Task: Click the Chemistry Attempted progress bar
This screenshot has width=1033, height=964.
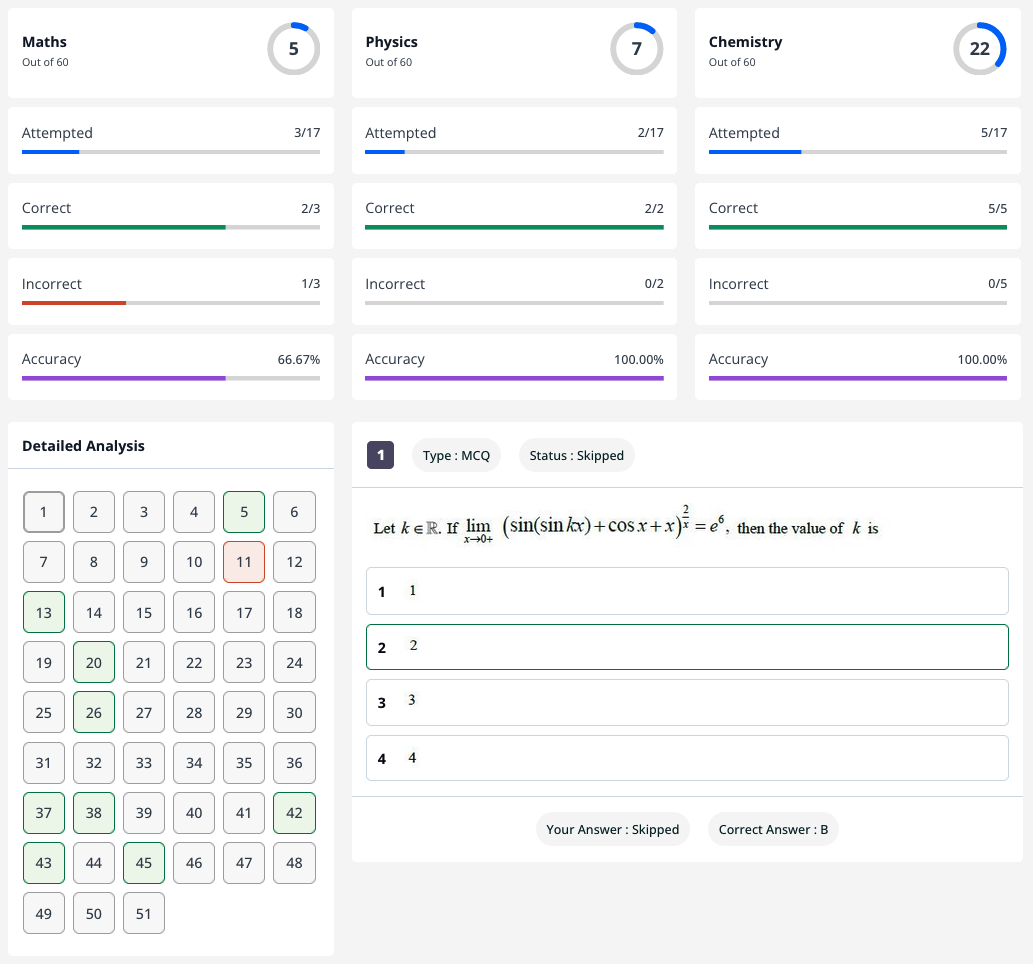Action: click(857, 152)
